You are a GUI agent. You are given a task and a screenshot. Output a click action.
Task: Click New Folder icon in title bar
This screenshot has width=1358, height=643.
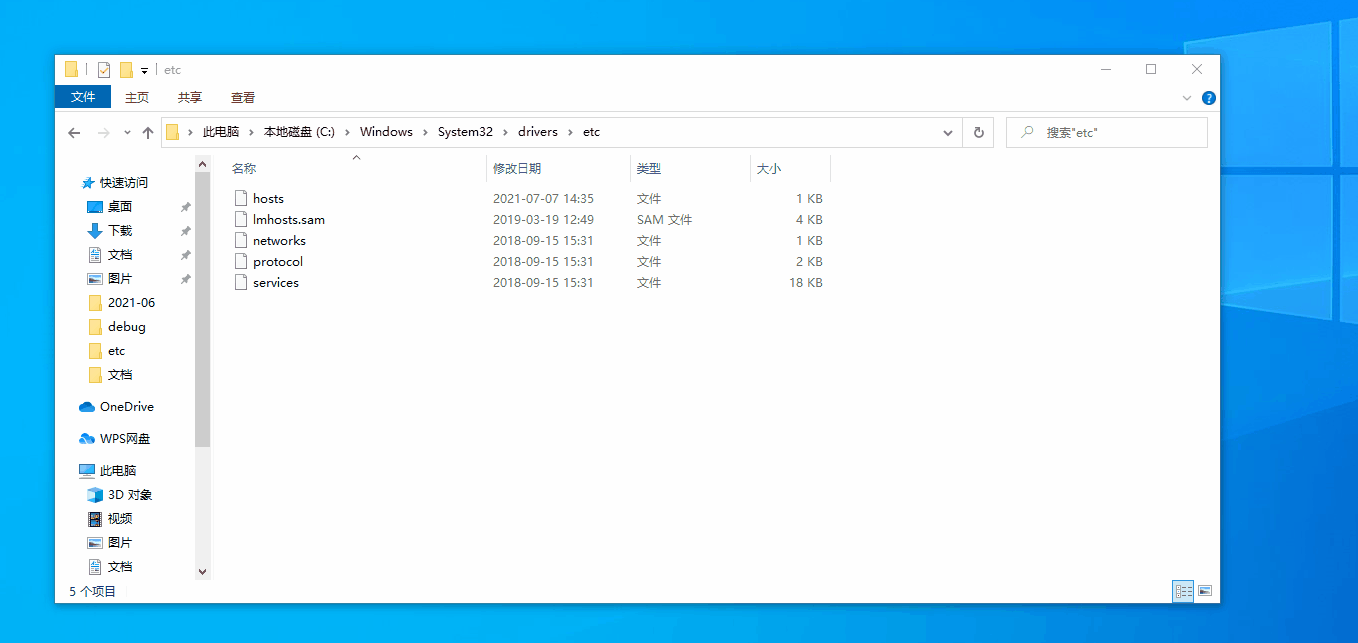[126, 70]
